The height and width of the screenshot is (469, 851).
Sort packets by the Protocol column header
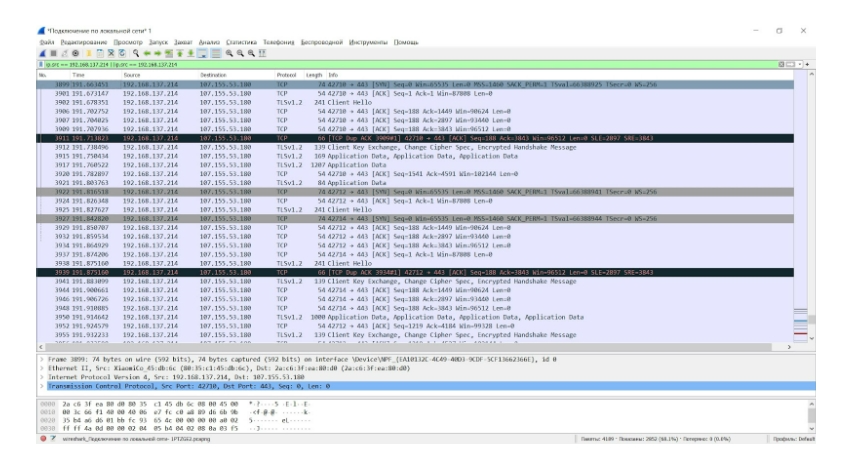pos(286,75)
